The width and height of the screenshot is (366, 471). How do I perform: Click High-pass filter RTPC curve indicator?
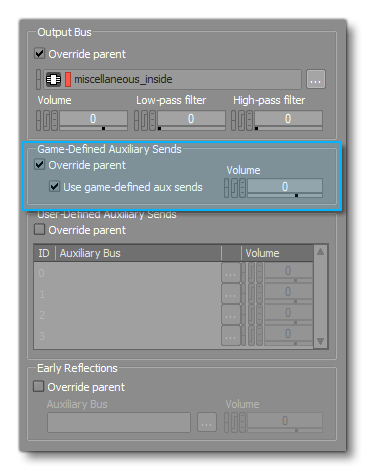tap(241, 120)
